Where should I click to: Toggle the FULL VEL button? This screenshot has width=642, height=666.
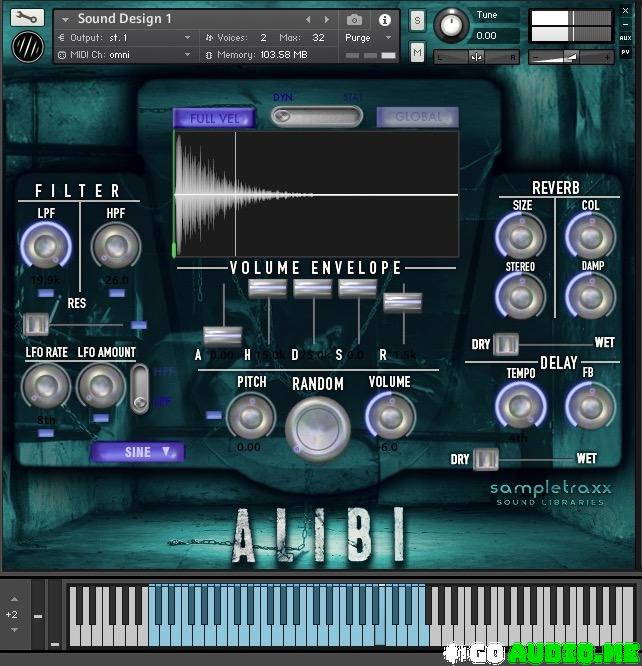coord(214,118)
